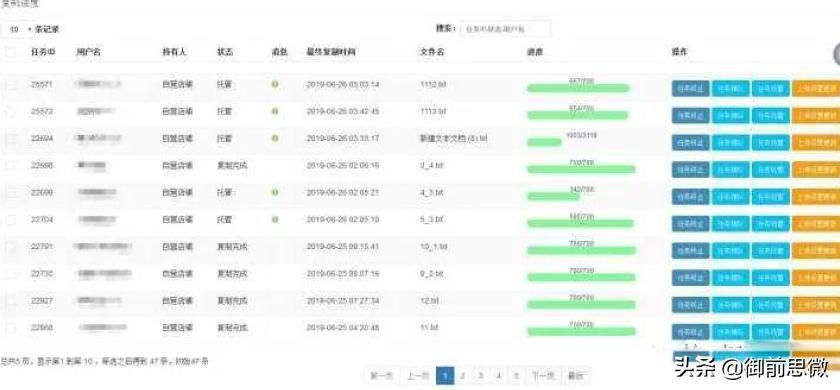
Task: Click green message icon in 4_3.txt row
Action: pos(275,192)
